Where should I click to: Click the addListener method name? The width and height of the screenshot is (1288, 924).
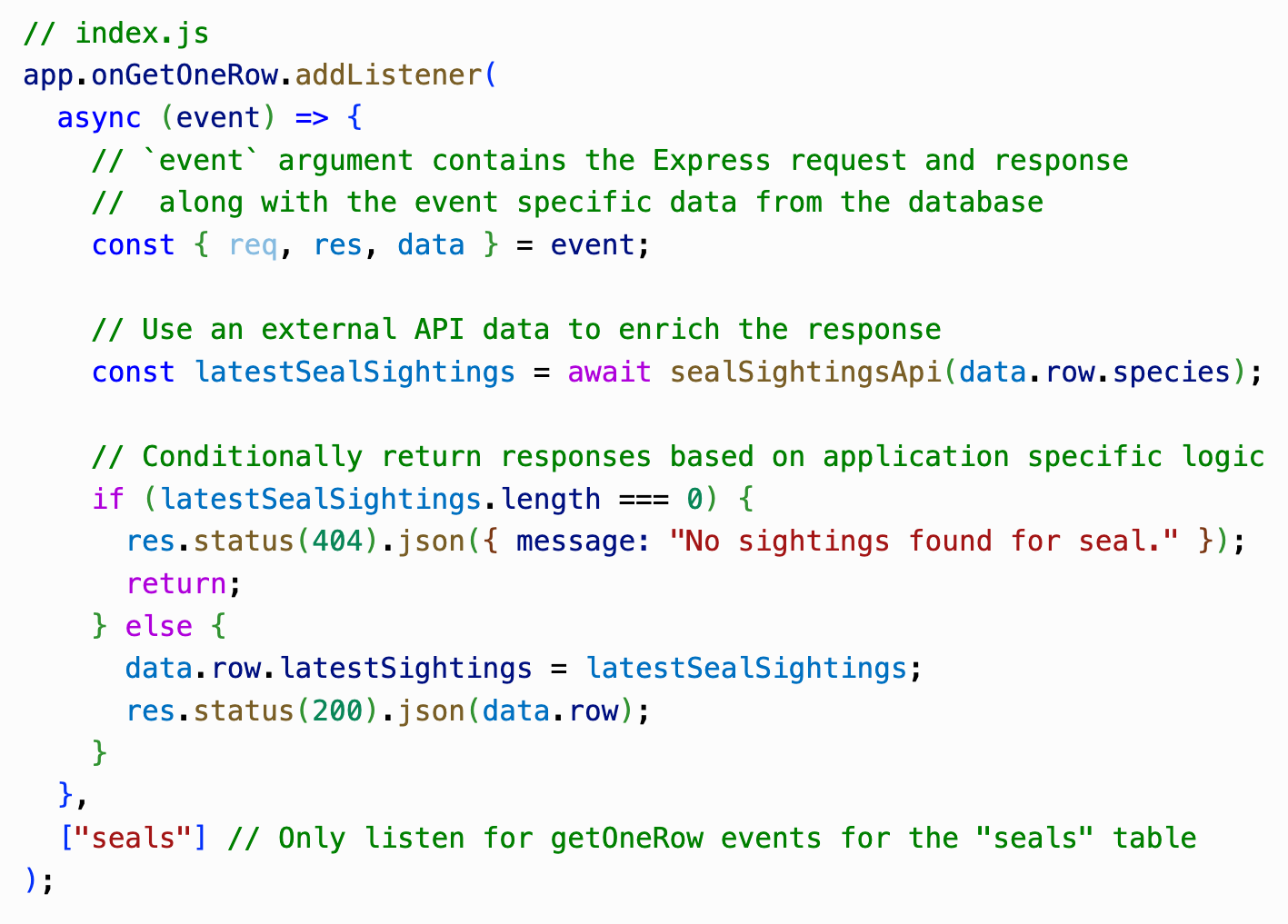click(x=390, y=75)
